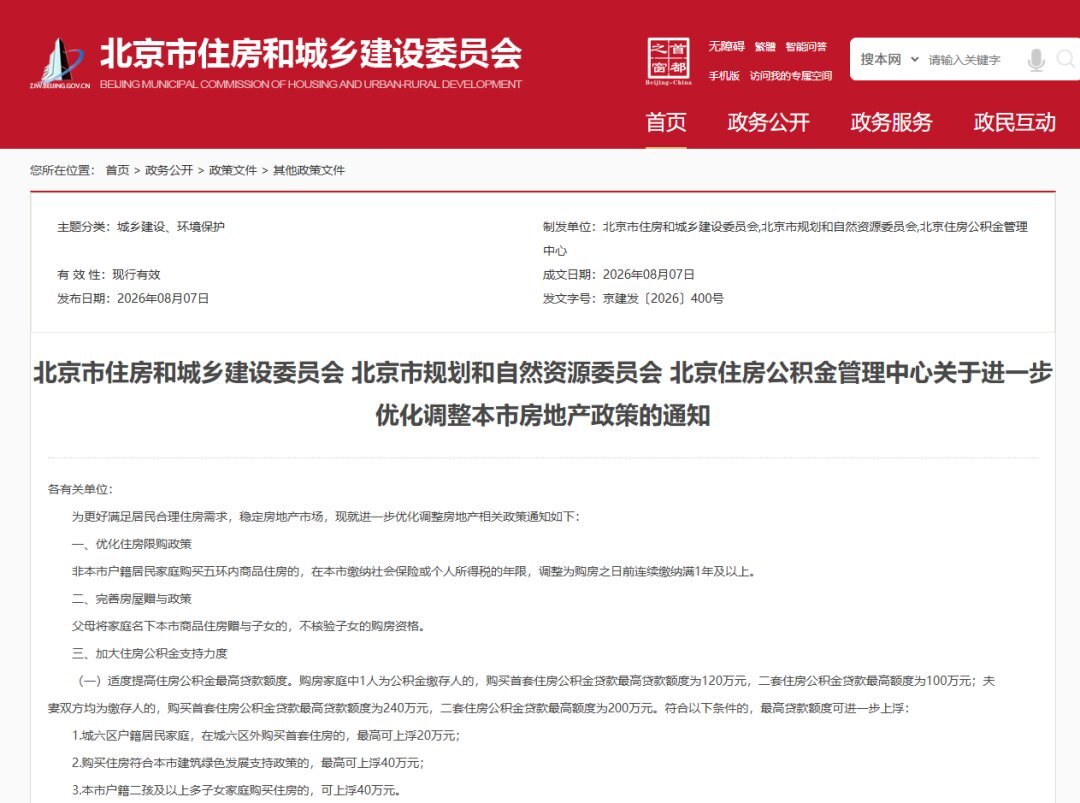Click the Beijing housing commission building logo
Viewport: 1080px width, 803px height.
[60, 63]
